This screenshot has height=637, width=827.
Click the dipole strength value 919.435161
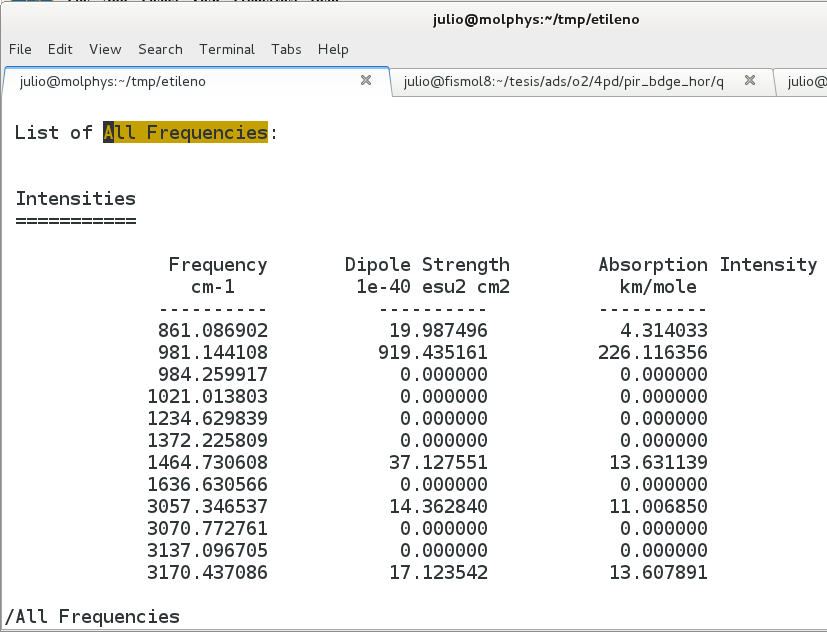tap(438, 352)
